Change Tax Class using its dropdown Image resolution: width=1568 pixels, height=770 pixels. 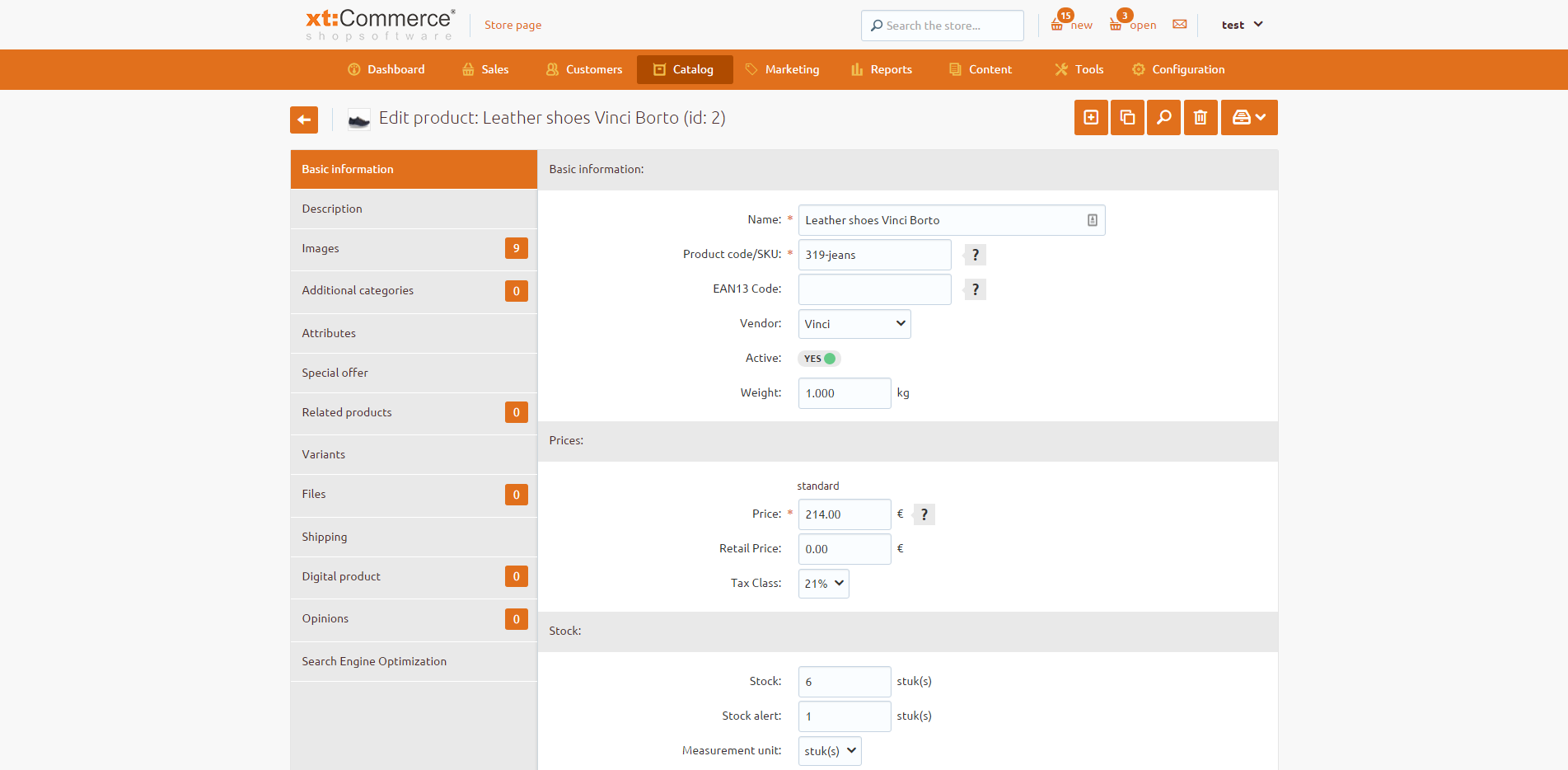coord(822,583)
